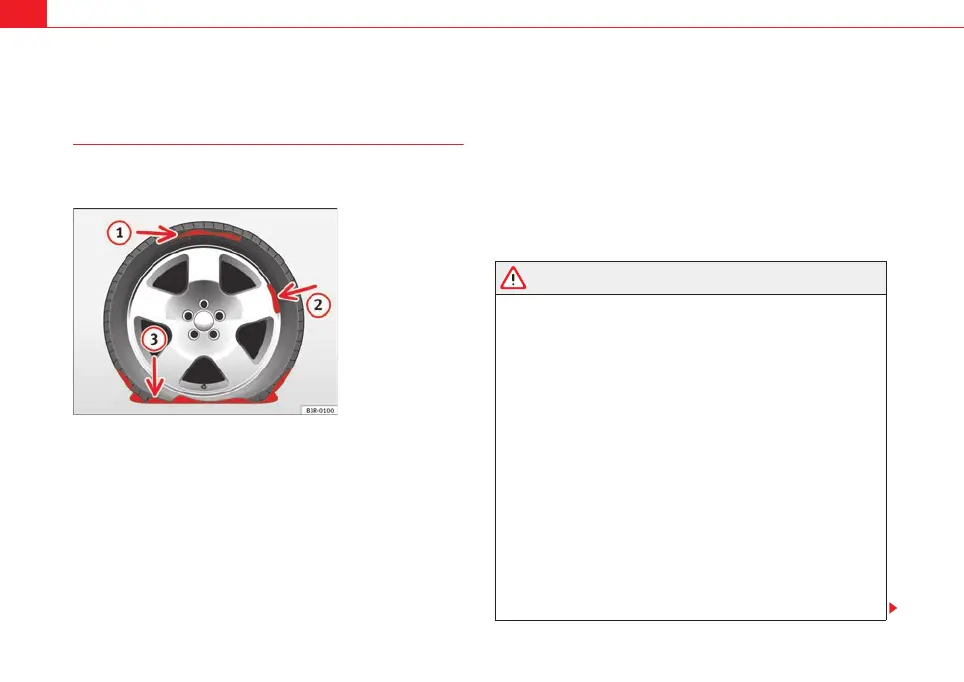964x682 pixels.
Task: Click the numbered callout circle 3
Action: [x=154, y=339]
